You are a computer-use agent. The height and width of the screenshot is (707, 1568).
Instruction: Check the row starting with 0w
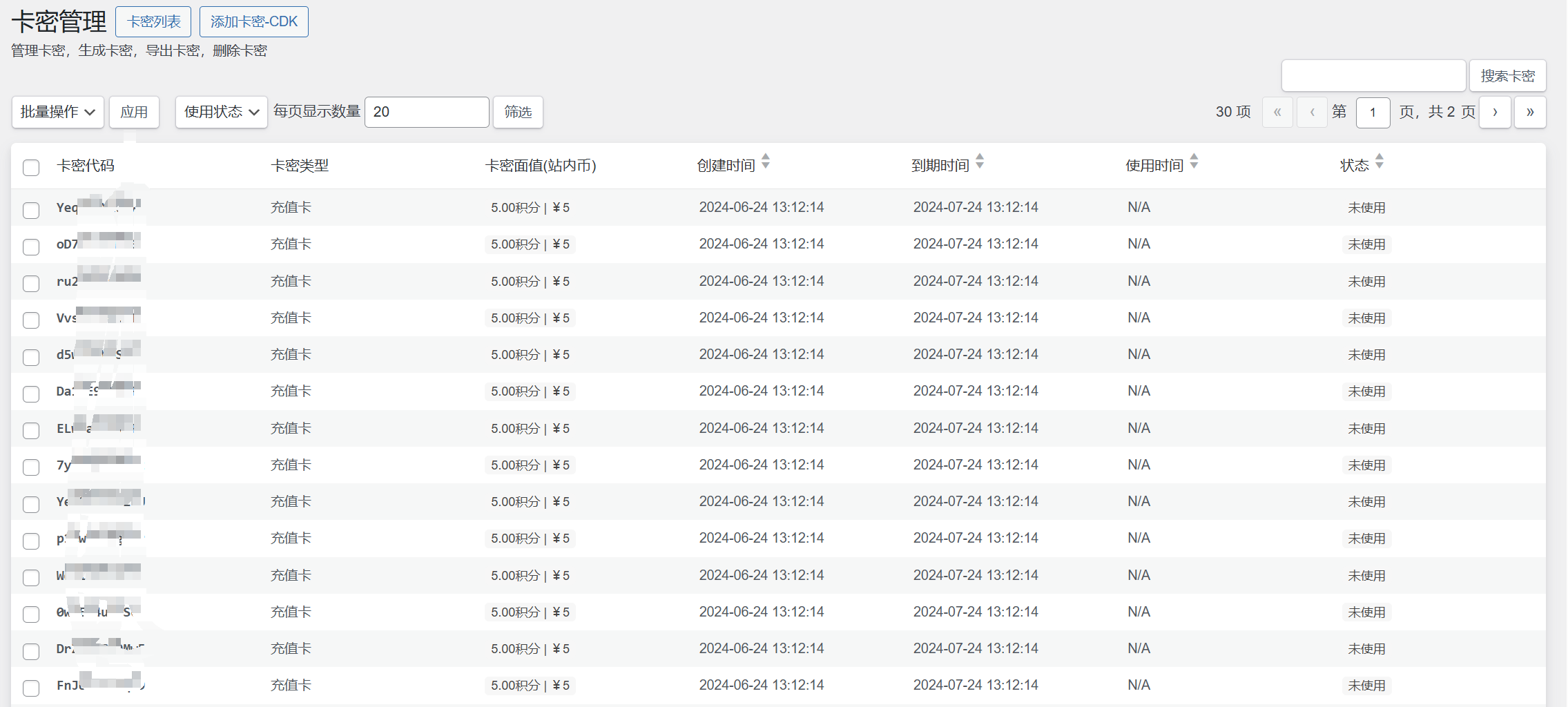(31, 614)
